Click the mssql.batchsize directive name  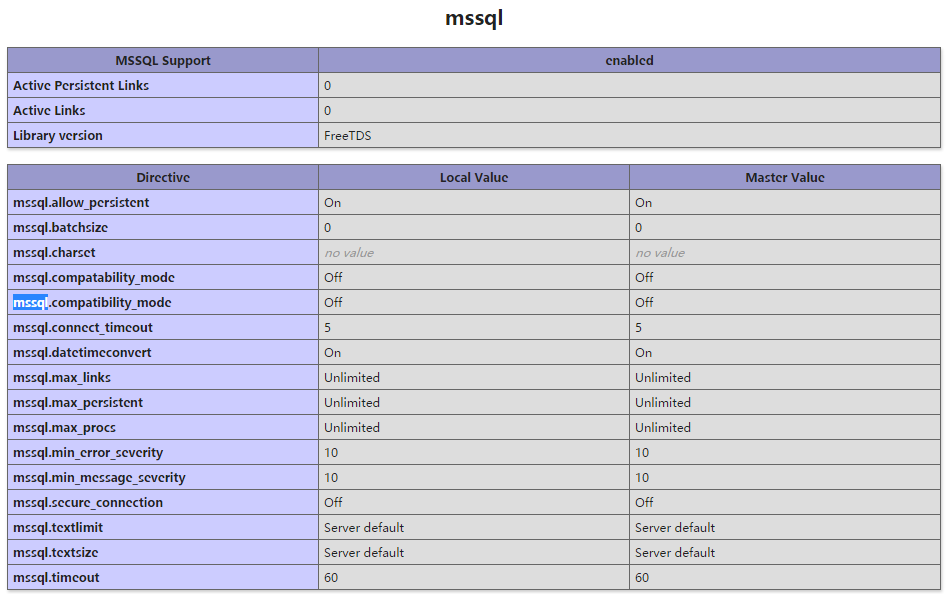click(60, 227)
